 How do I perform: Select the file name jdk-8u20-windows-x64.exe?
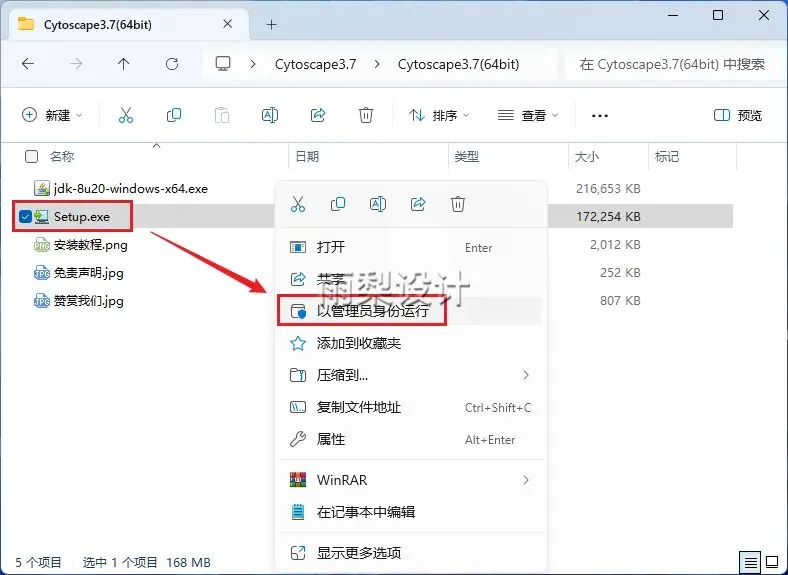click(x=131, y=189)
